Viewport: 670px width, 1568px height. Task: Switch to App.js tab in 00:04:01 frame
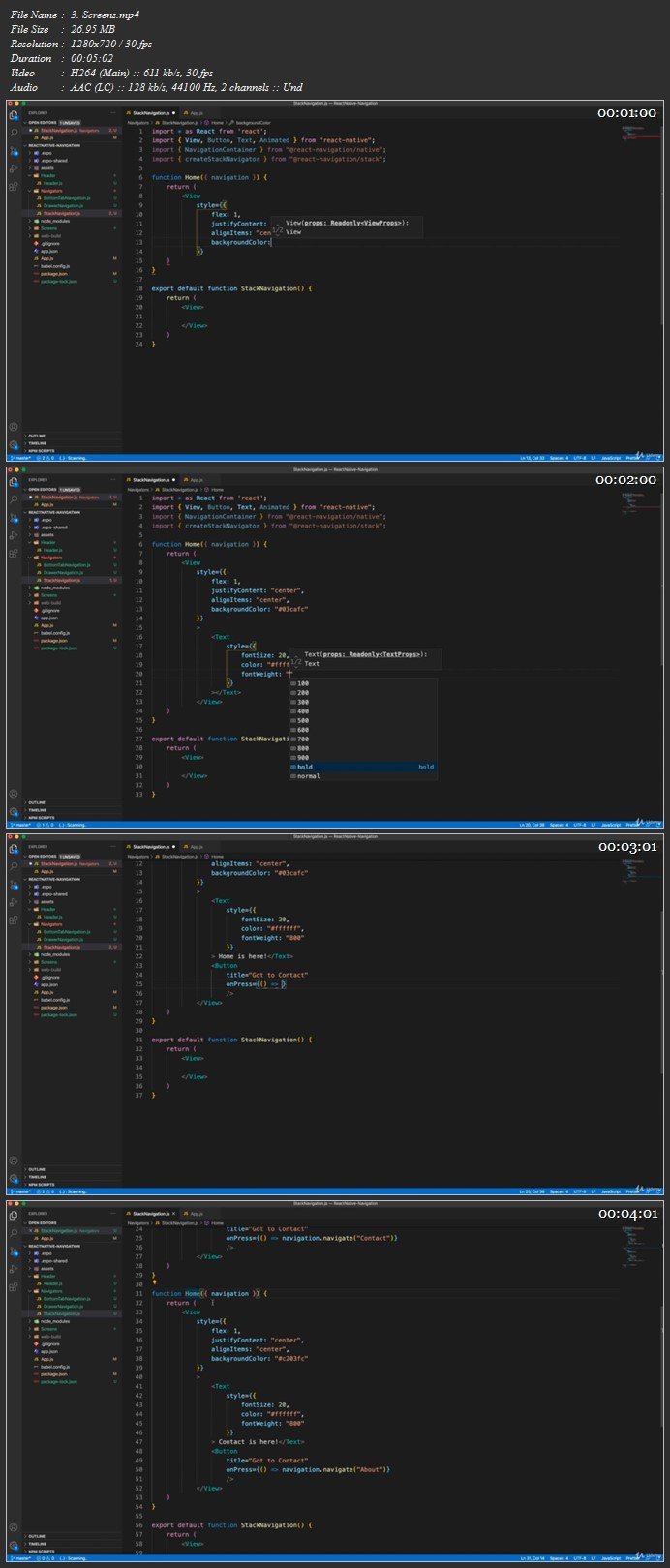(x=197, y=1213)
